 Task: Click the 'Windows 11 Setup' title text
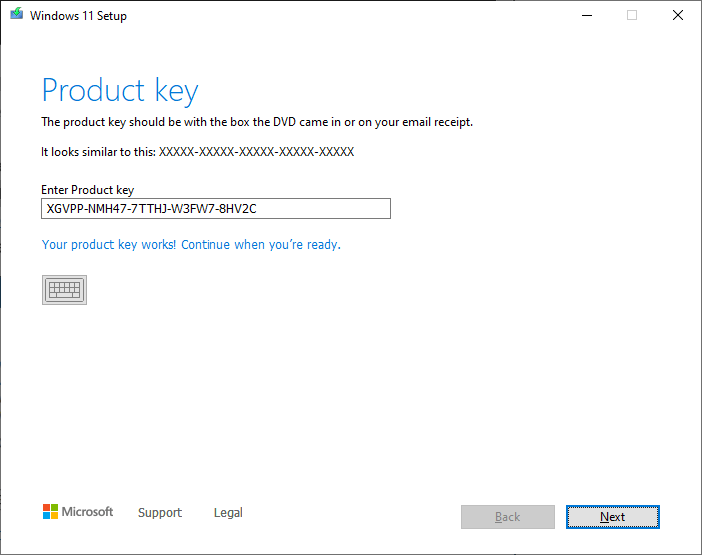pyautogui.click(x=78, y=16)
